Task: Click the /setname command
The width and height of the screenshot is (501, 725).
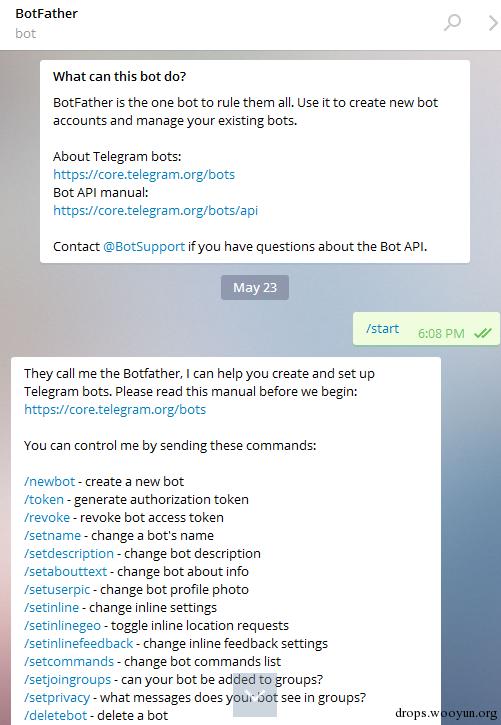Action: coord(52,535)
